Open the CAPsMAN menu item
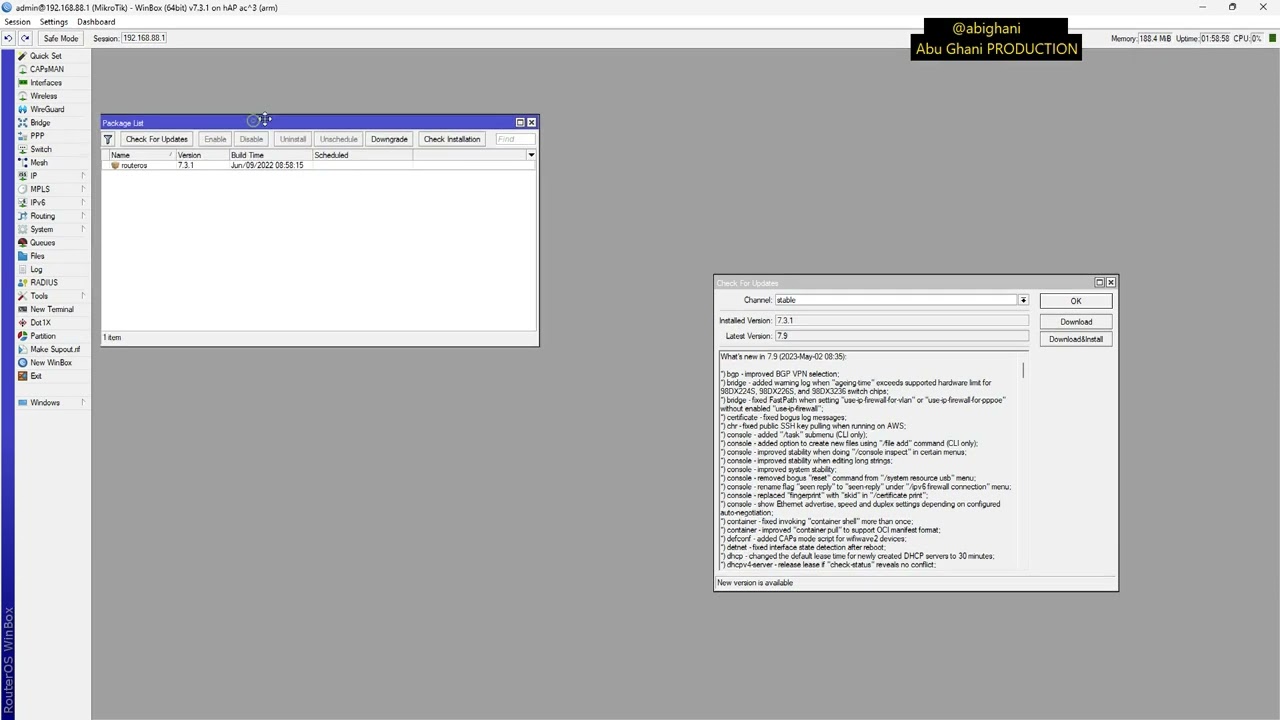1280x720 pixels. coord(46,69)
